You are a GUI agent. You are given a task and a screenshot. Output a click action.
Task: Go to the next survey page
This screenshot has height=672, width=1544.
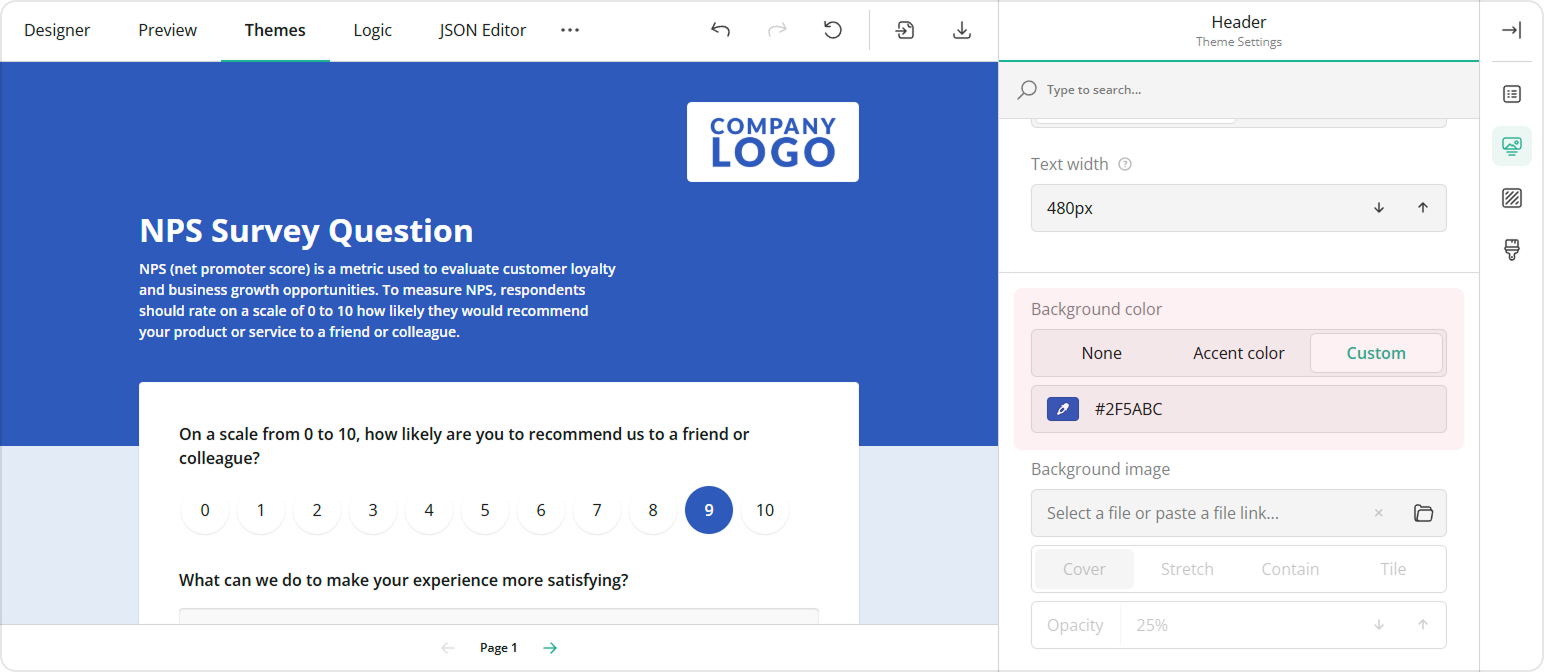click(549, 647)
